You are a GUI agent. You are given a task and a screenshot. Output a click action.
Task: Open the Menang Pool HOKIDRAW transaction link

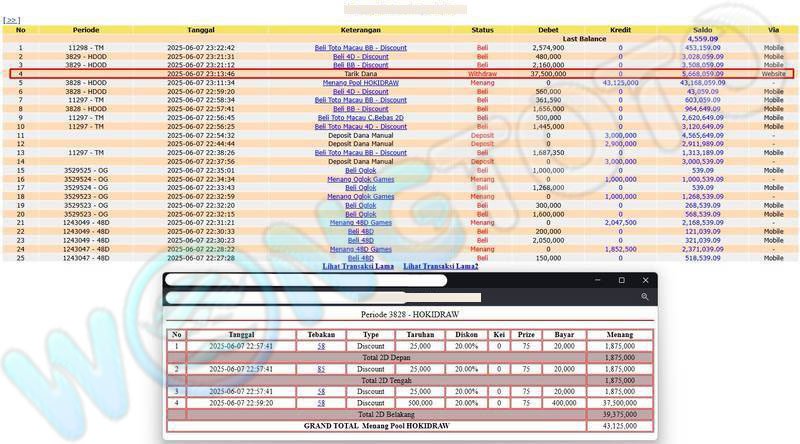pos(360,82)
